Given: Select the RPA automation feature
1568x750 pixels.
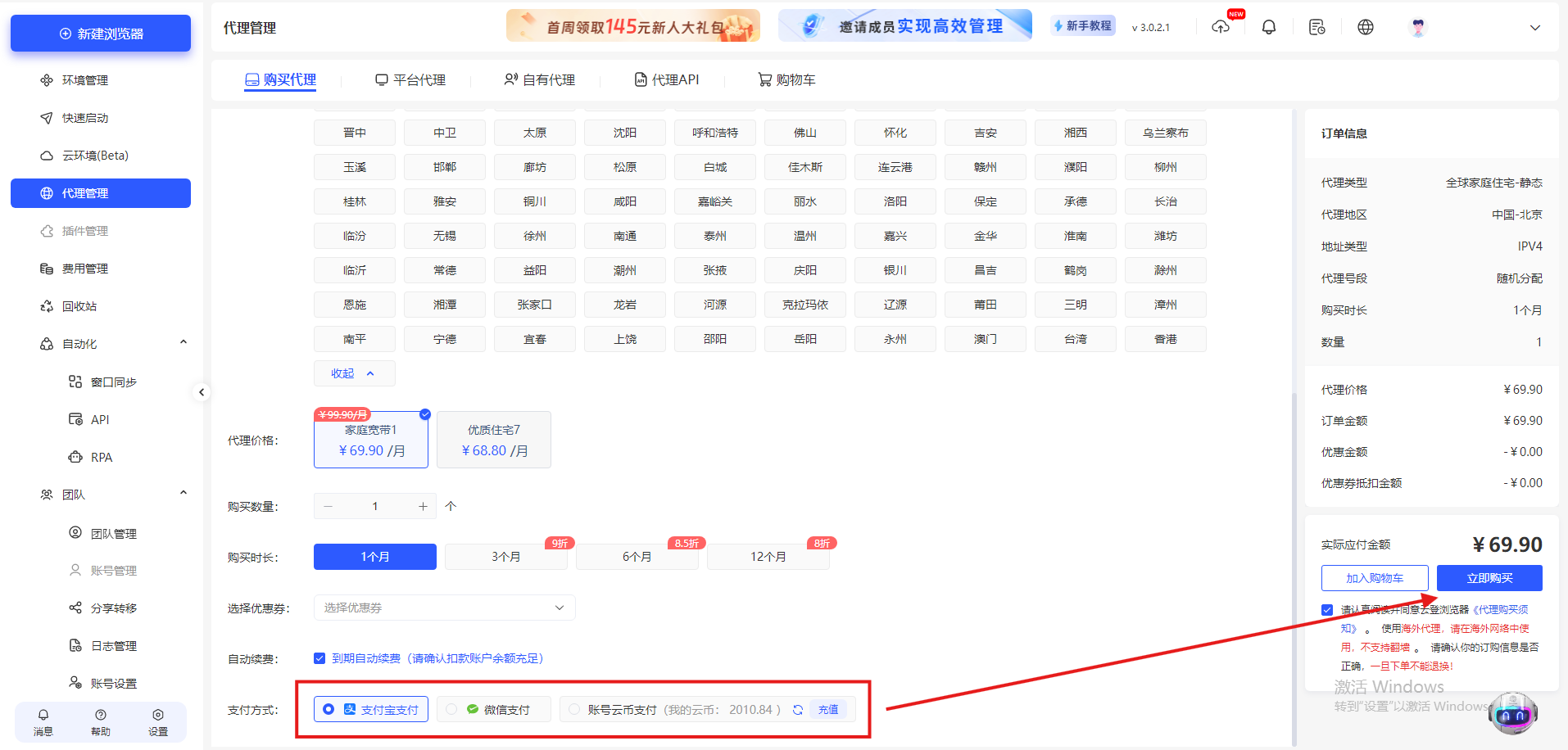Looking at the screenshot, I should (x=100, y=456).
